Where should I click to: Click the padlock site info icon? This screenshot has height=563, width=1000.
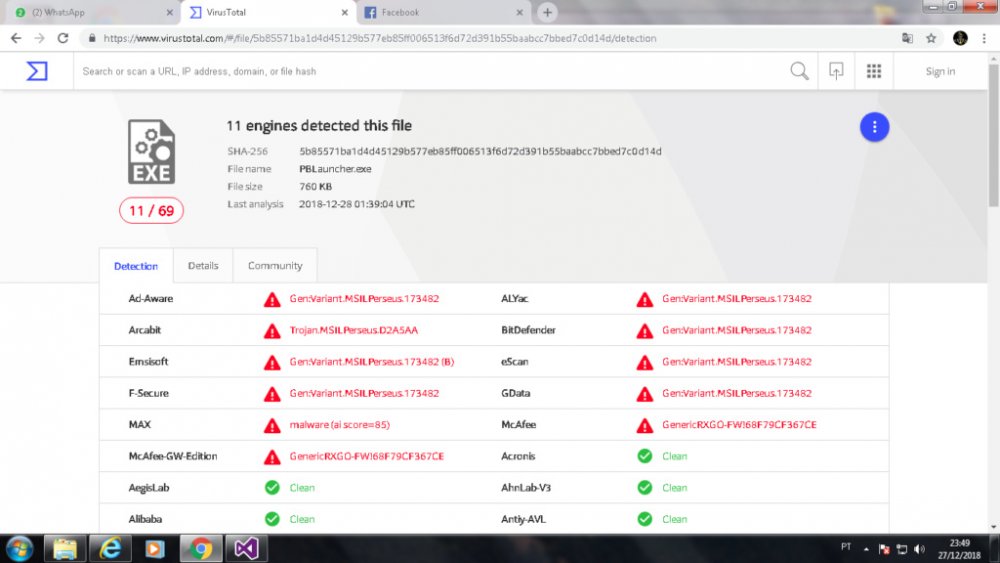pyautogui.click(x=92, y=38)
